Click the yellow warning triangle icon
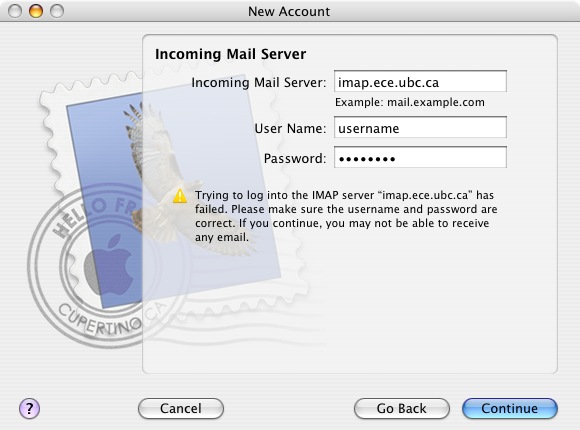Screen dimensions: 580x430 coord(180,196)
